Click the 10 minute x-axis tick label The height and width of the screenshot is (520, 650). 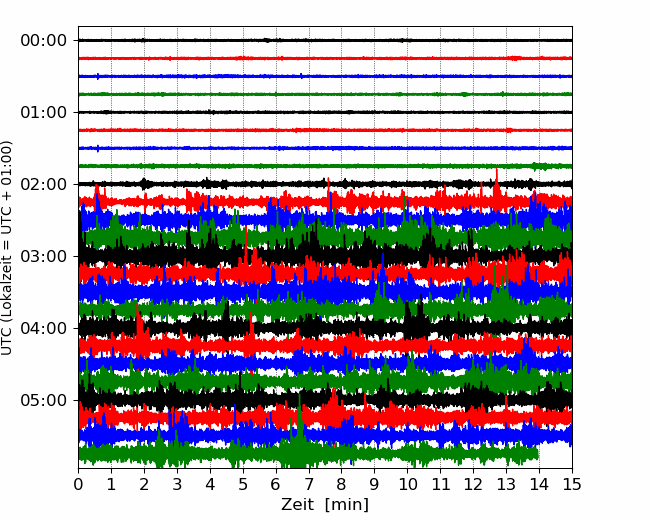pos(408,485)
